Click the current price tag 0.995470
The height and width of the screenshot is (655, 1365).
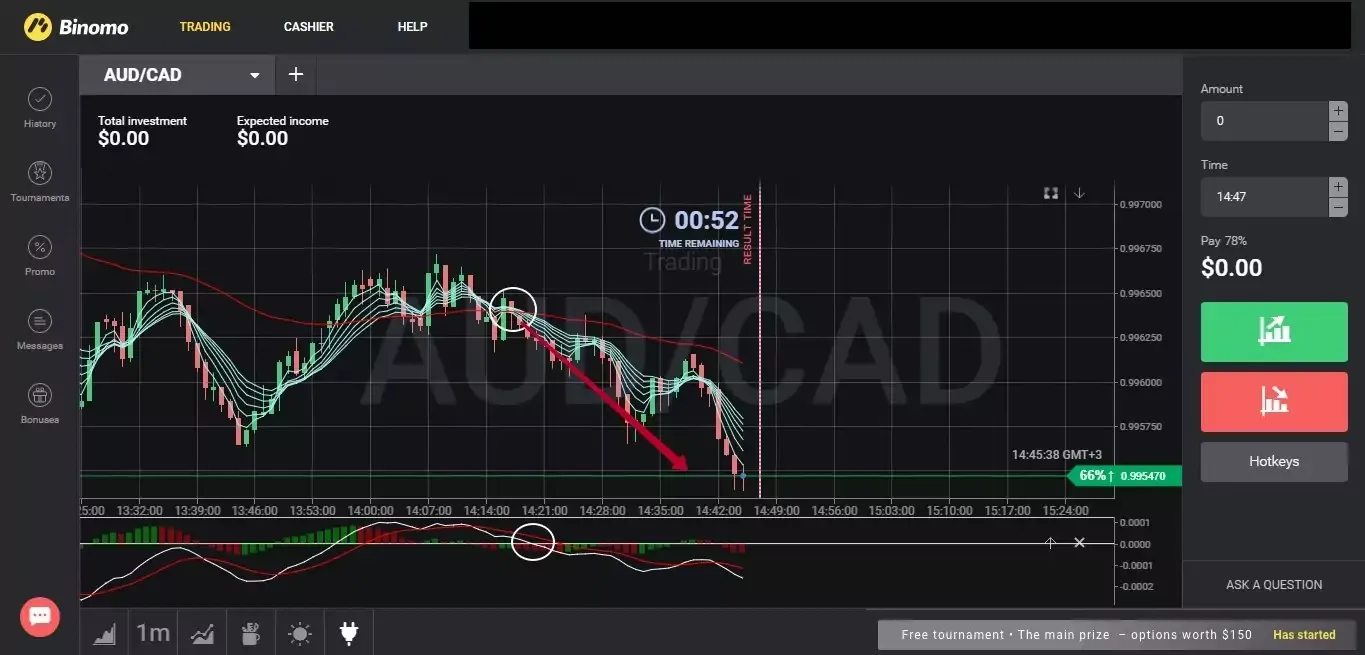click(x=1125, y=476)
